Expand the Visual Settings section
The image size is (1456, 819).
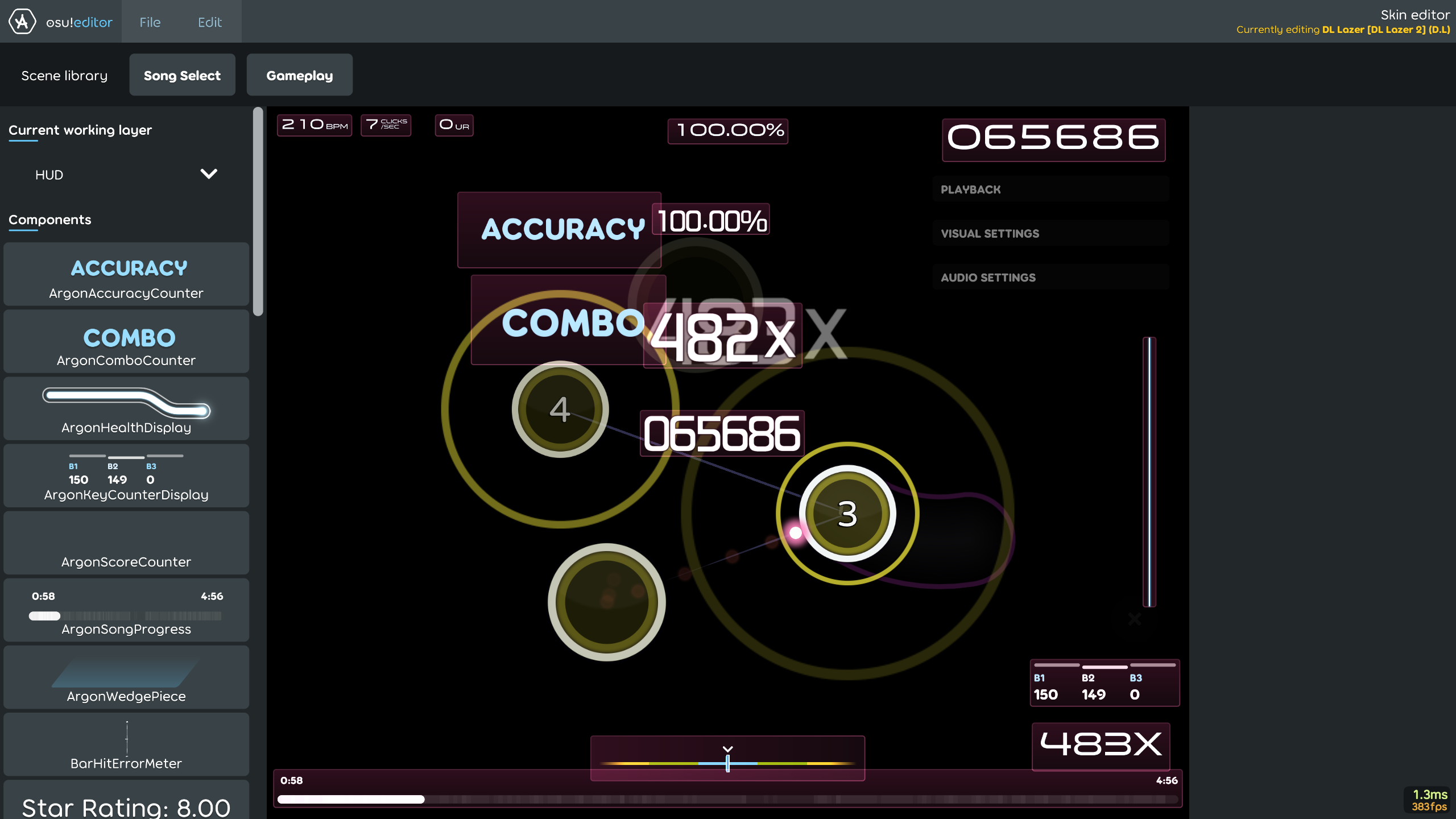[x=1050, y=233]
